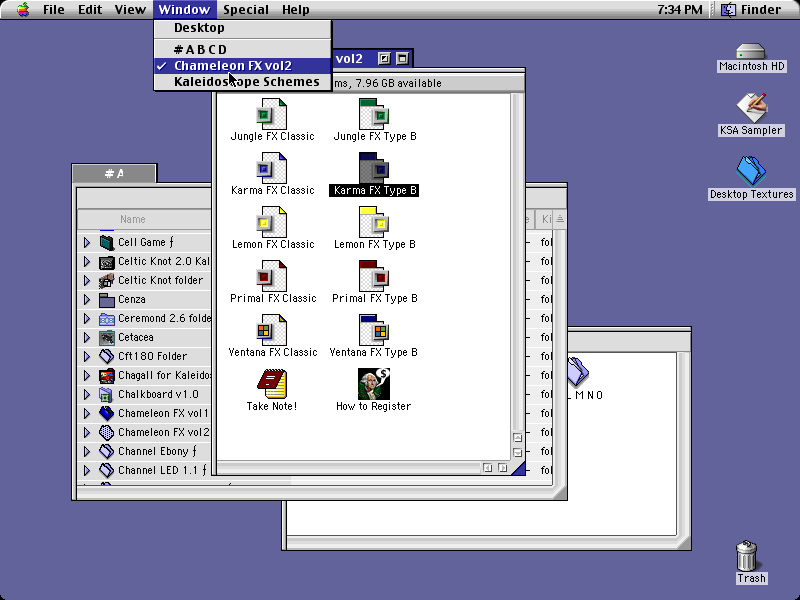Click the 7:34 PM menu bar clock
The image size is (800, 600).
coord(680,10)
